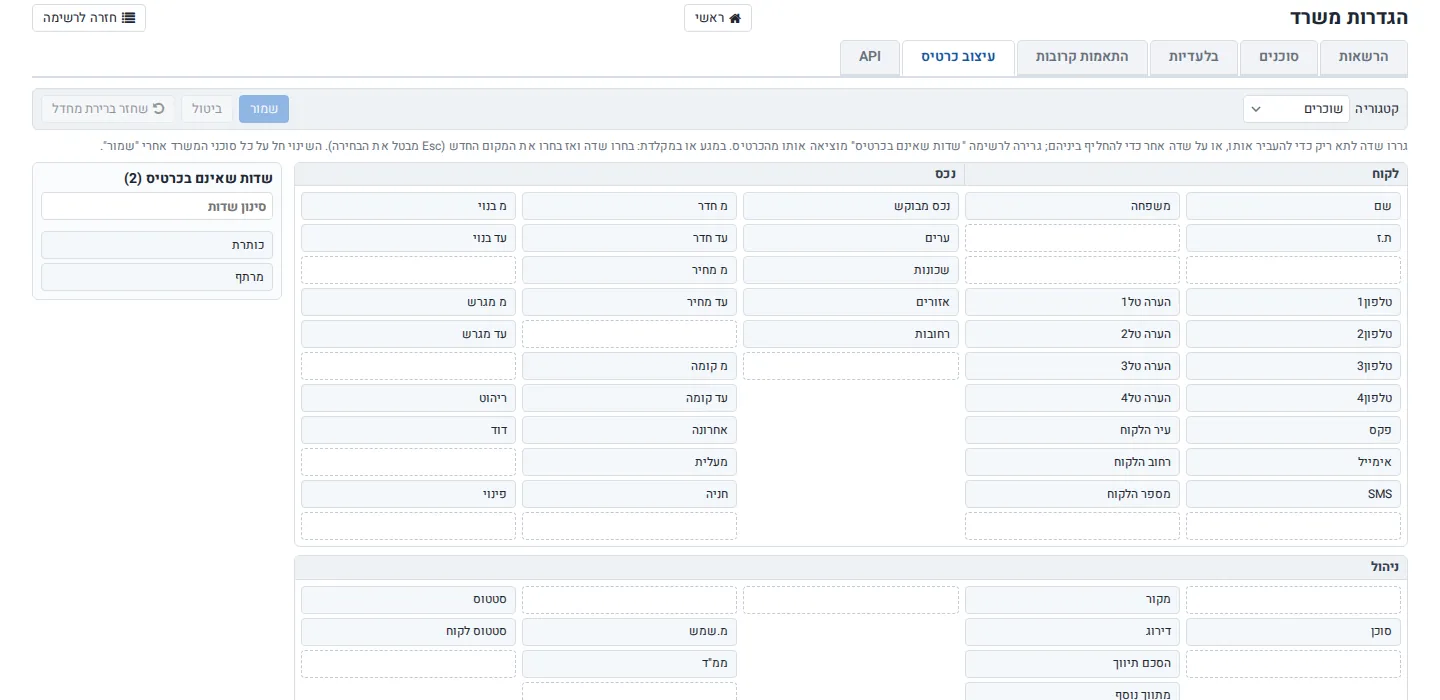Image resolution: width=1440 pixels, height=700 pixels.
Task: Open the סוכנים tab
Action: 1279,57
